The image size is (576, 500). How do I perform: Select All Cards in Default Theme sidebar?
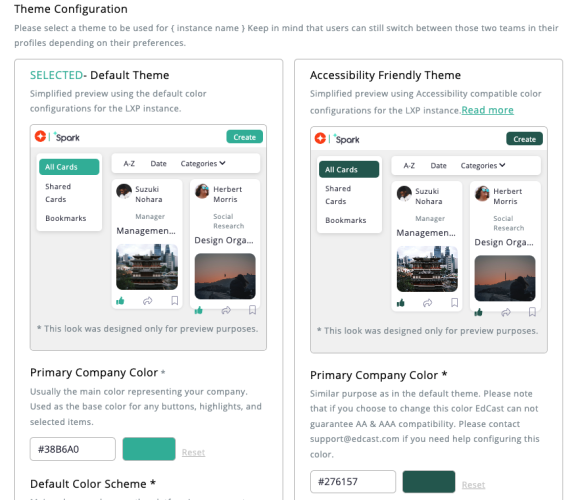point(69,167)
